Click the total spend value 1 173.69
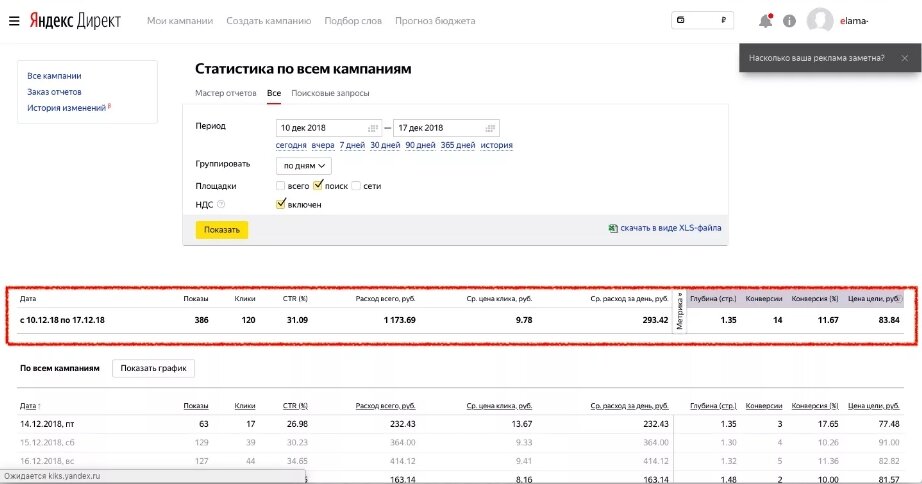 click(399, 321)
